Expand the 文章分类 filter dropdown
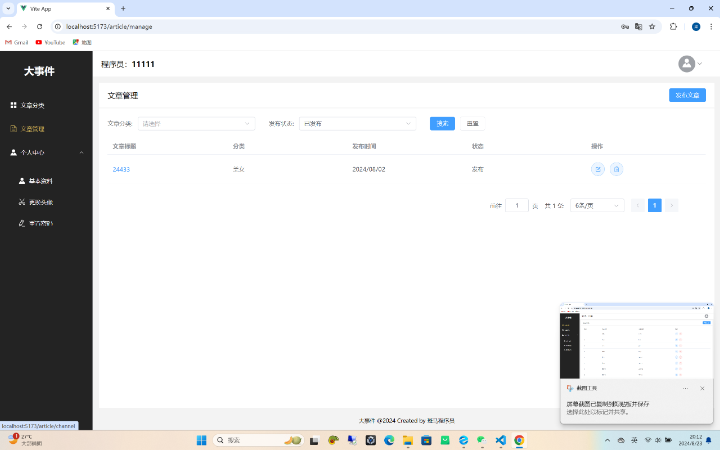 pyautogui.click(x=196, y=124)
